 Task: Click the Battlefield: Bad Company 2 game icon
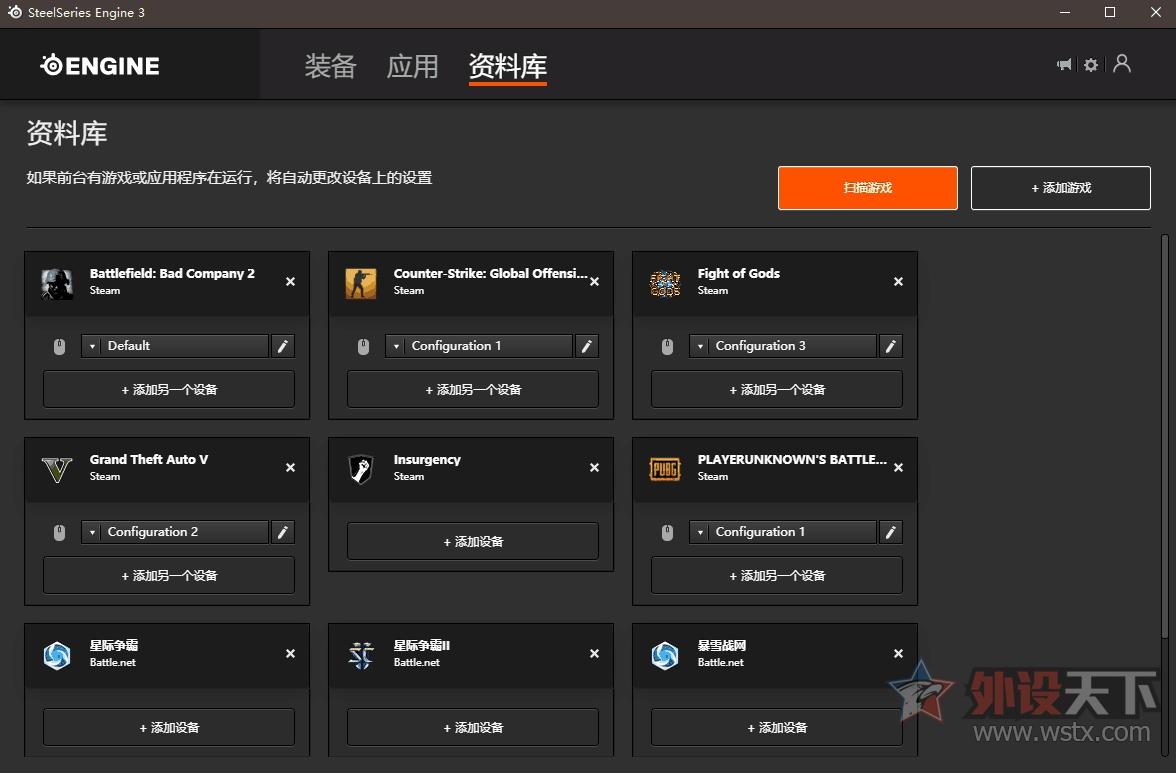[57, 283]
